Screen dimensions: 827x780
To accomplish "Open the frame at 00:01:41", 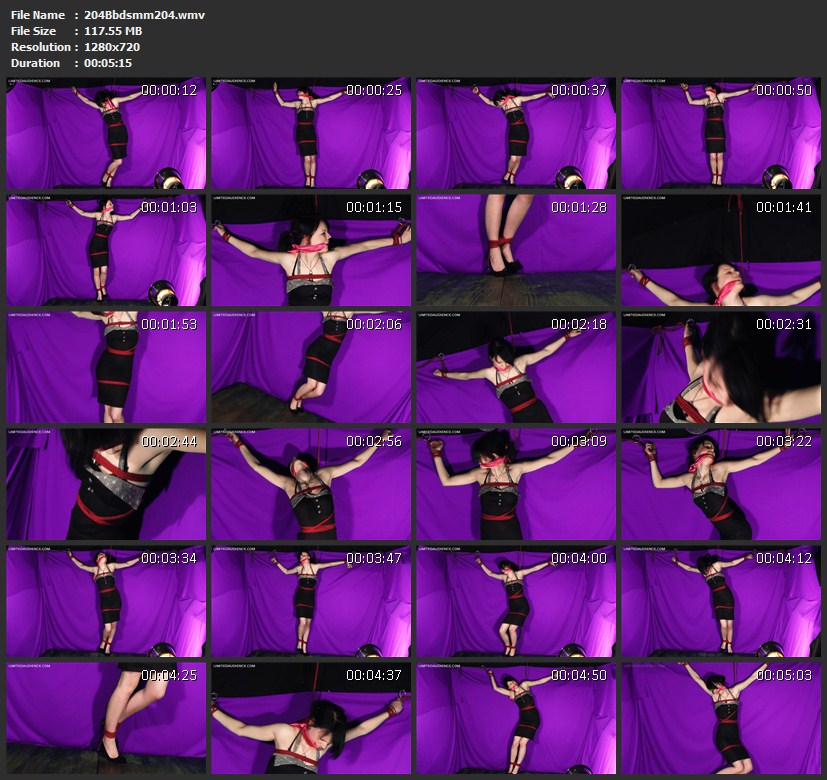I will click(x=721, y=251).
